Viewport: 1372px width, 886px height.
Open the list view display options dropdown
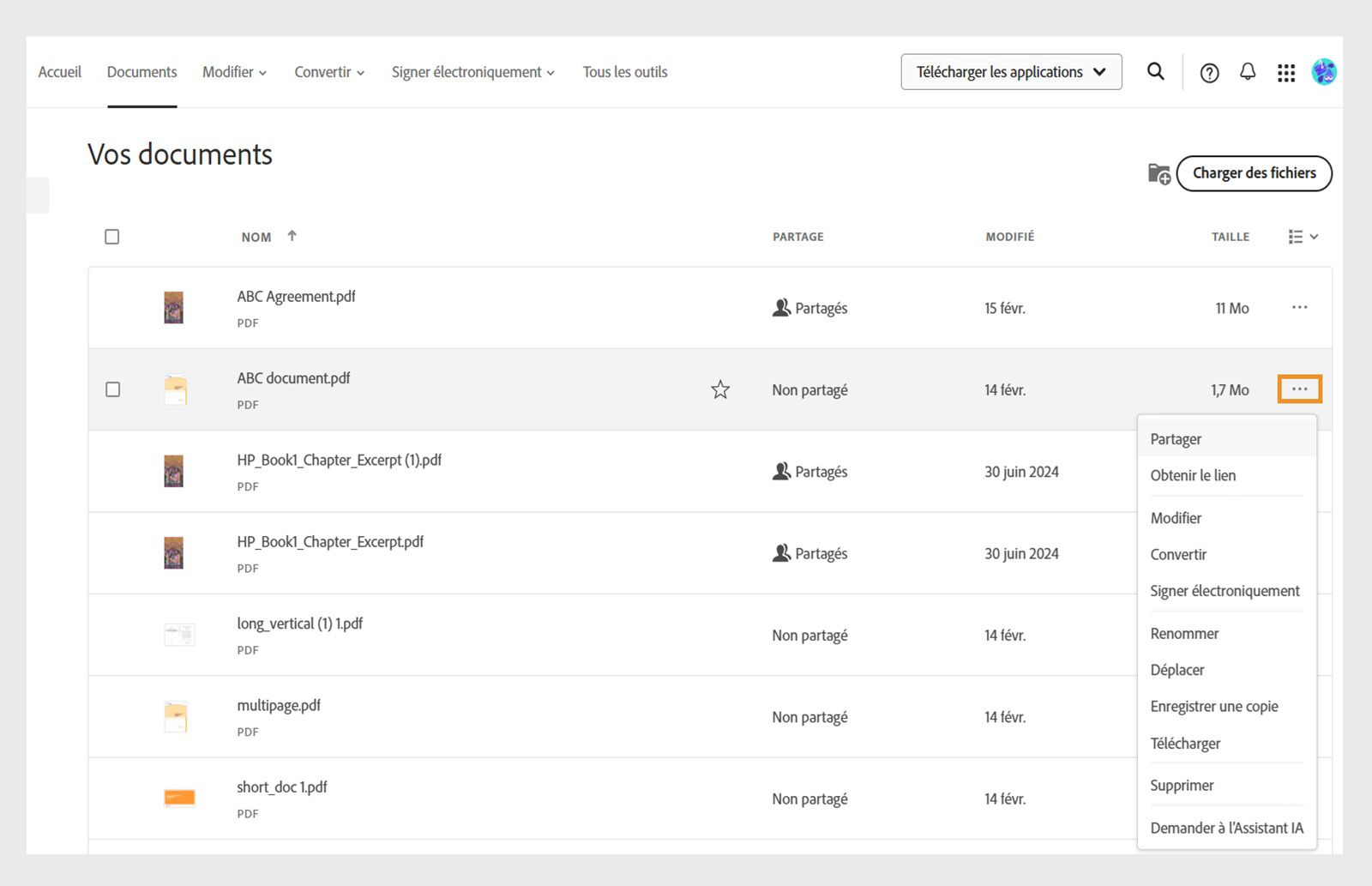(1302, 236)
